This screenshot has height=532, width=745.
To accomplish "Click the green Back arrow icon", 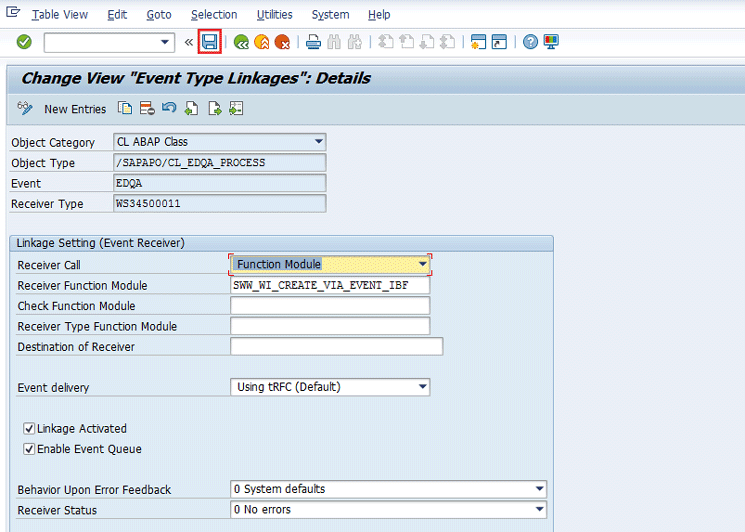I will (x=241, y=42).
